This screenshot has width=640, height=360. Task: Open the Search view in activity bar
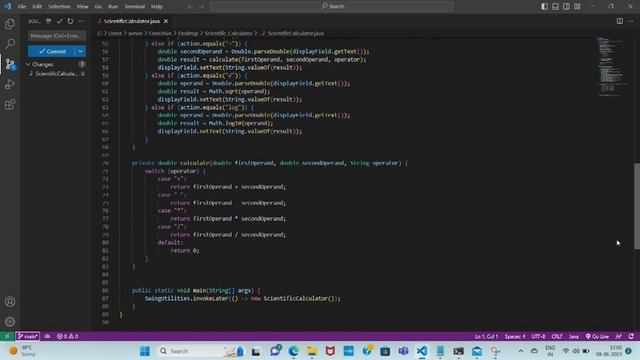[10, 44]
